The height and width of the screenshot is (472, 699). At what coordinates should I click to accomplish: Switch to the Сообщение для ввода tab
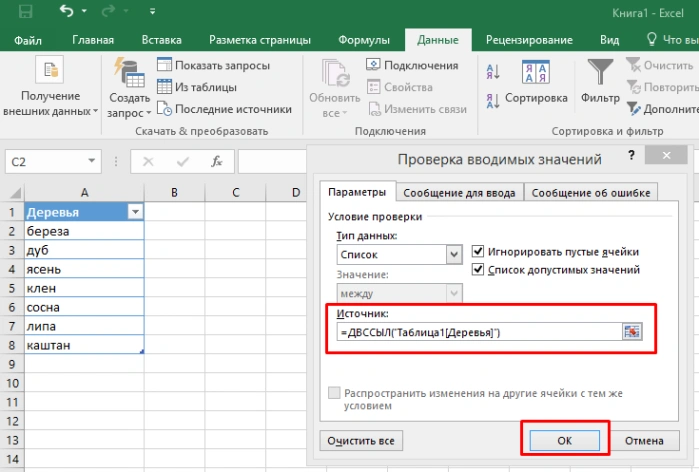pyautogui.click(x=459, y=193)
